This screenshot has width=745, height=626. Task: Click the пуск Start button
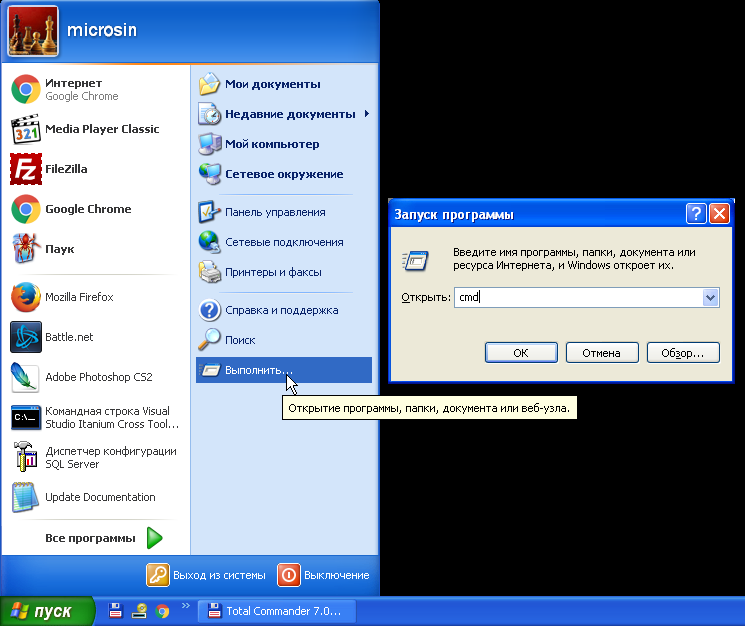pyautogui.click(x=48, y=611)
